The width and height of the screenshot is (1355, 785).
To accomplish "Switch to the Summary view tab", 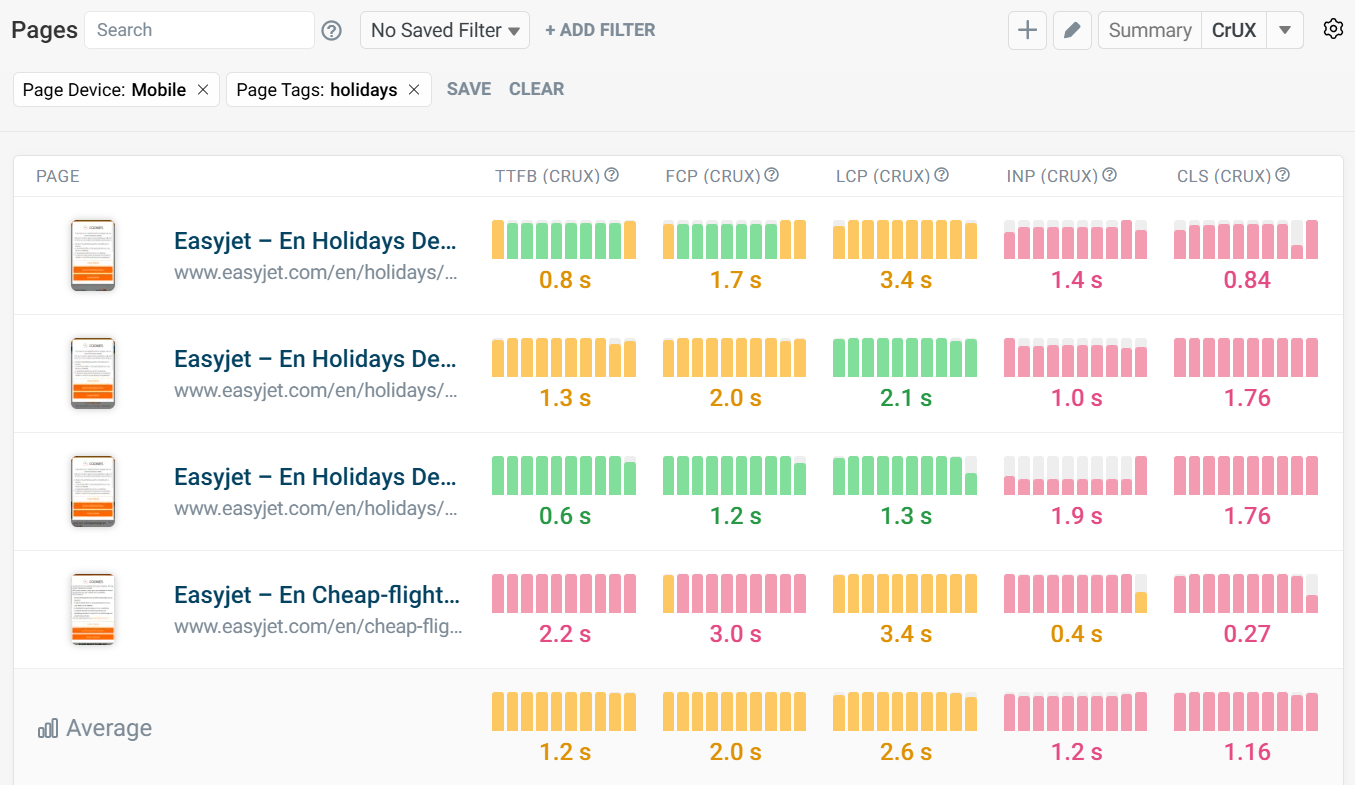I will pyautogui.click(x=1149, y=30).
